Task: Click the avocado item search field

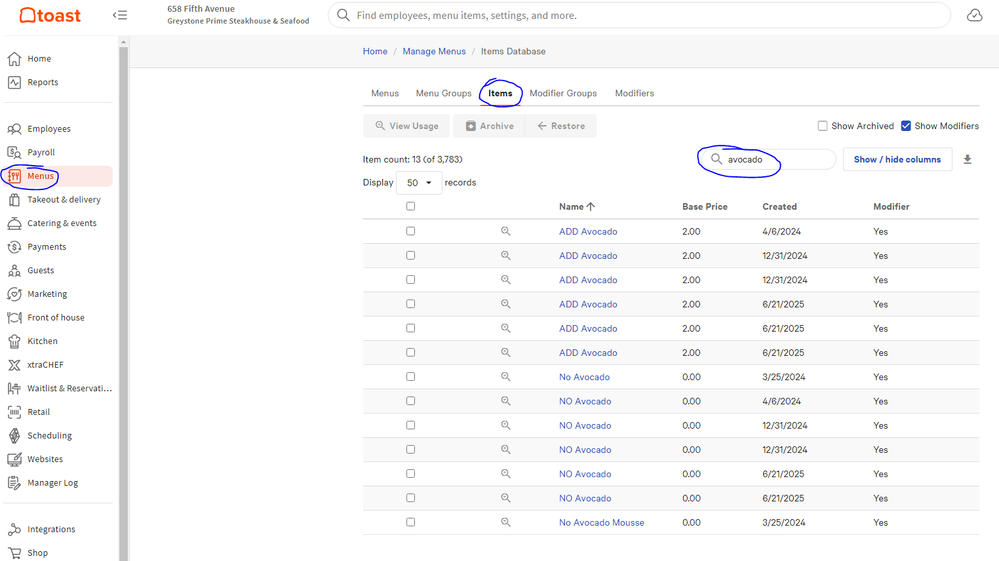Action: [x=775, y=160]
